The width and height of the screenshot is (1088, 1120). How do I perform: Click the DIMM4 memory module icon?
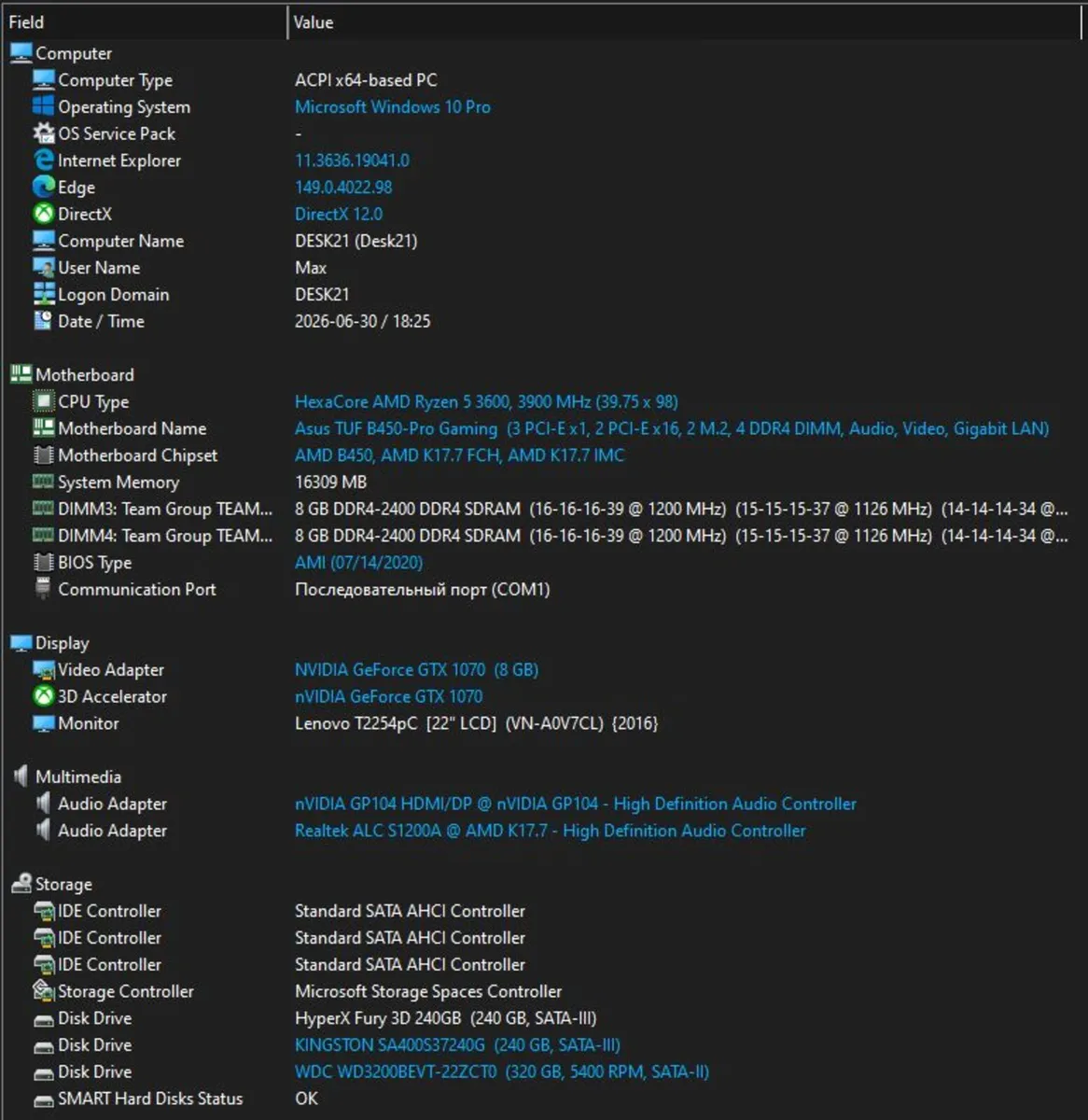[x=43, y=536]
